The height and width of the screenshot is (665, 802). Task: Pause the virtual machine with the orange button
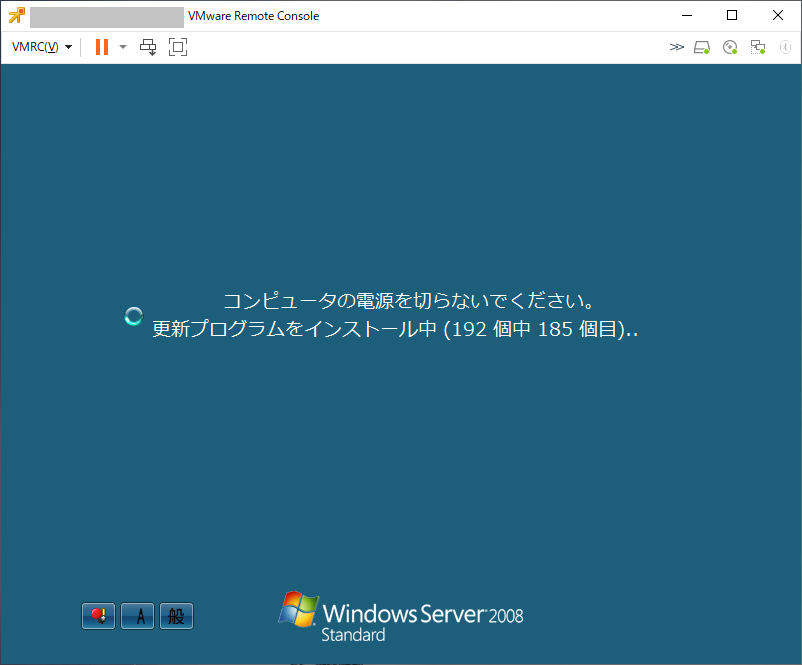point(102,47)
